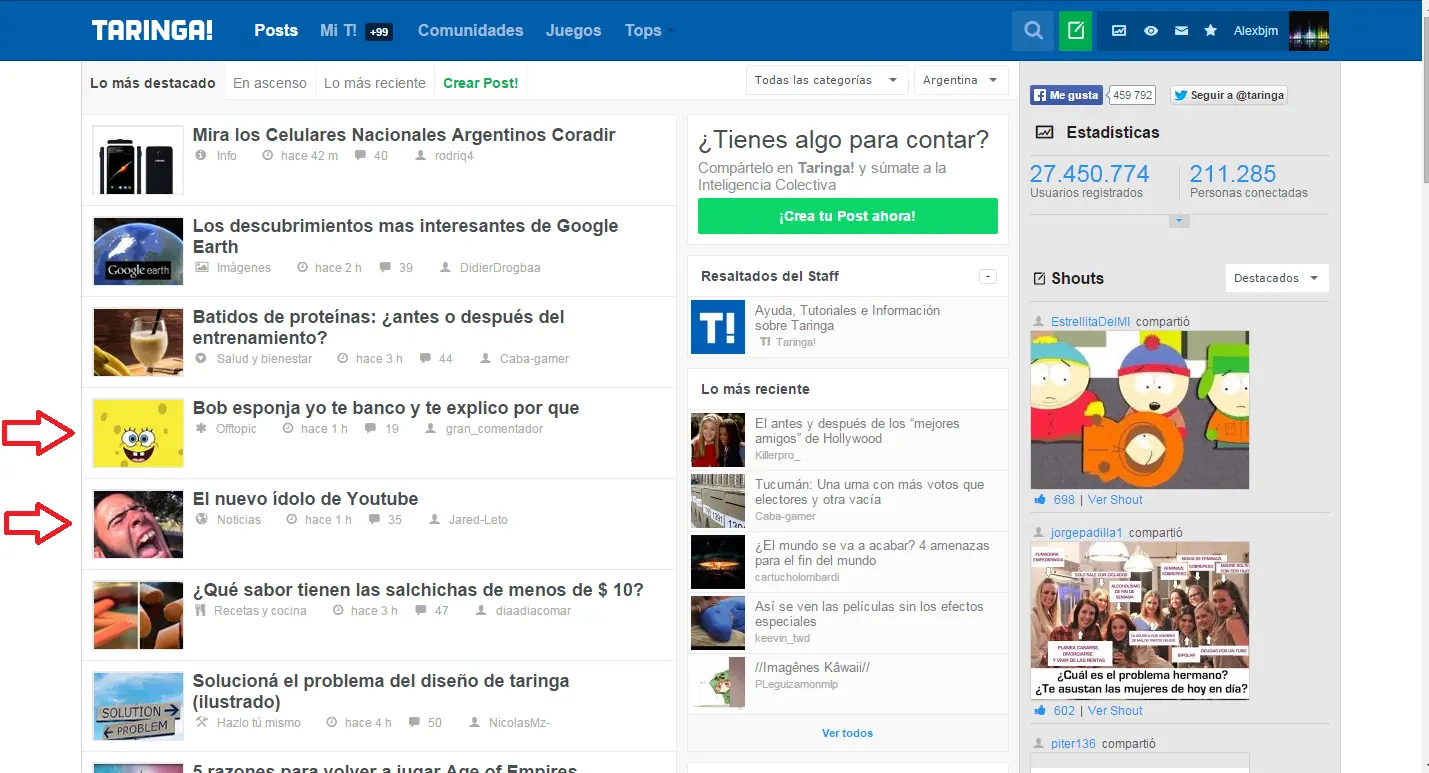
Task: Open the Alexbjm username link
Action: pyautogui.click(x=1256, y=31)
